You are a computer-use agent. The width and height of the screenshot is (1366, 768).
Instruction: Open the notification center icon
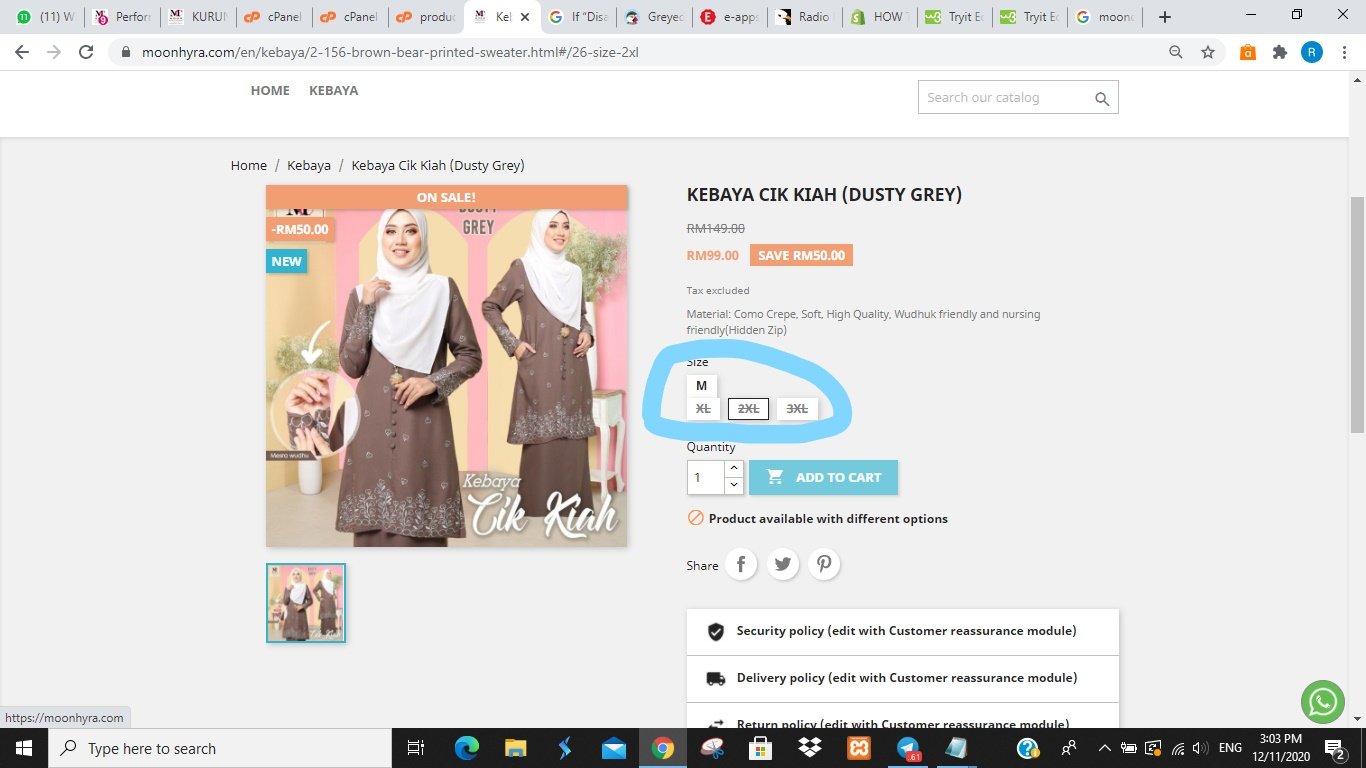click(x=1336, y=748)
